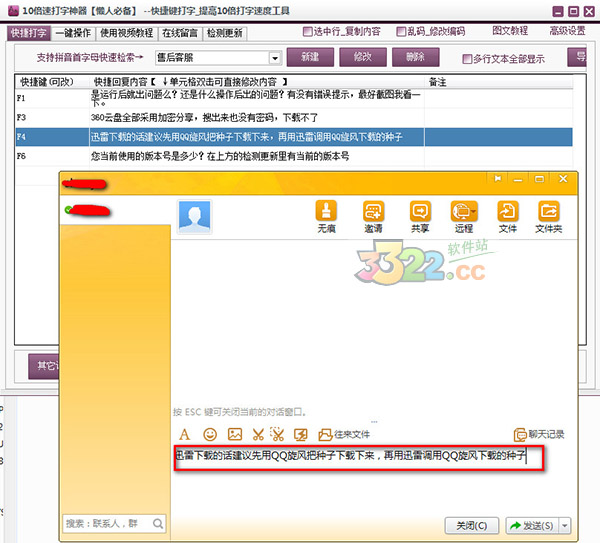Click the partially hidden 其它 button
600x543 pixels.
[x=44, y=366]
